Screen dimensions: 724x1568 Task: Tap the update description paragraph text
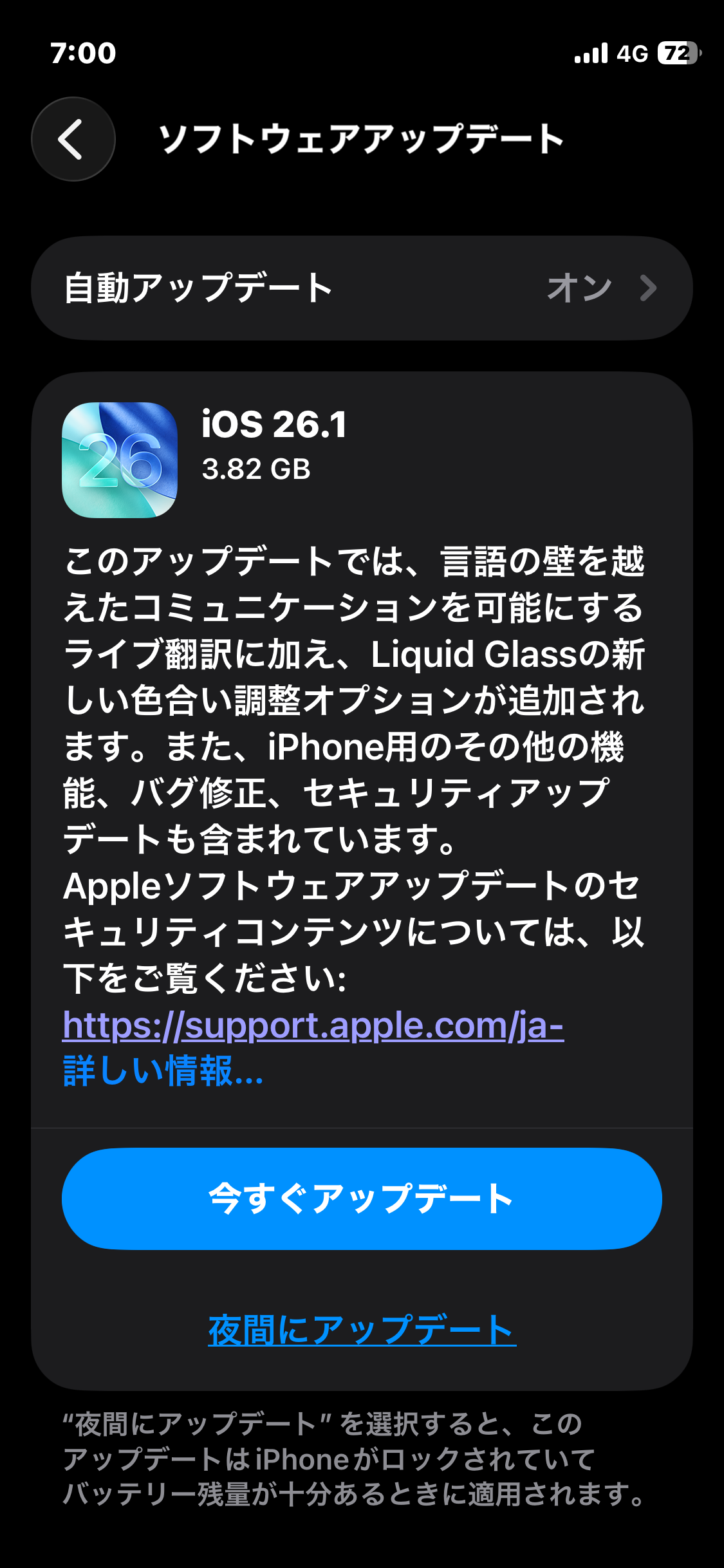click(x=354, y=700)
